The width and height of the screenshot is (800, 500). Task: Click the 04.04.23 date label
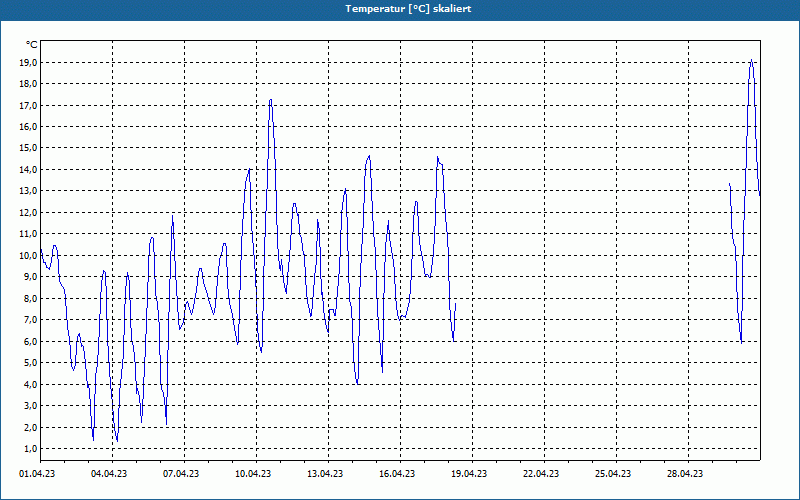(x=109, y=474)
